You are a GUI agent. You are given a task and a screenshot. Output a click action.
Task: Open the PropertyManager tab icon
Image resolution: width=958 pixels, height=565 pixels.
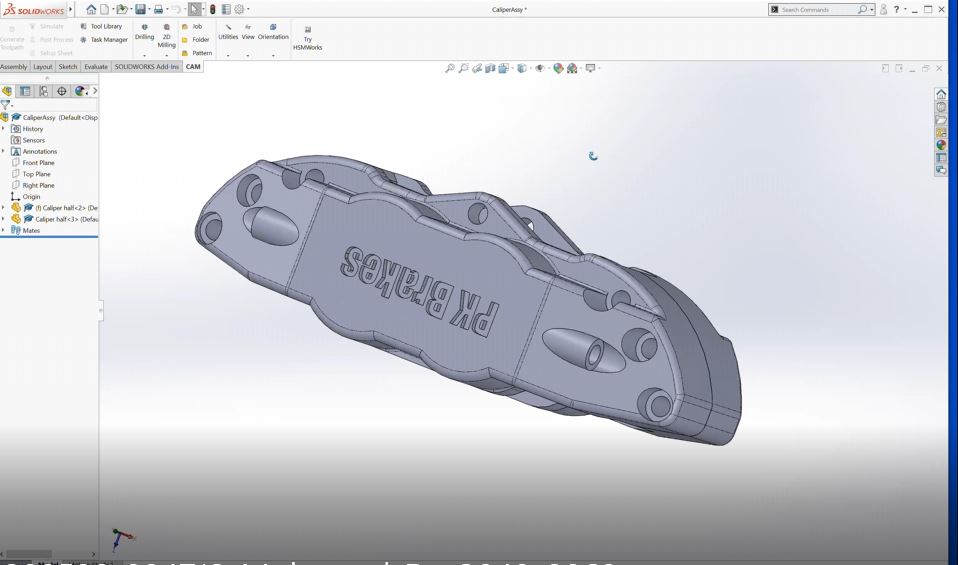click(x=26, y=91)
